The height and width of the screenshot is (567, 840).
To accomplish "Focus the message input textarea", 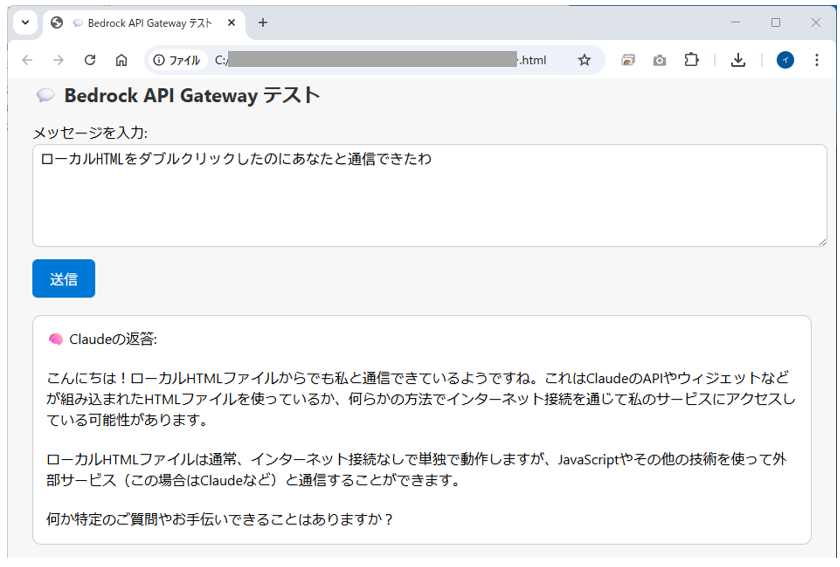I will [x=430, y=196].
